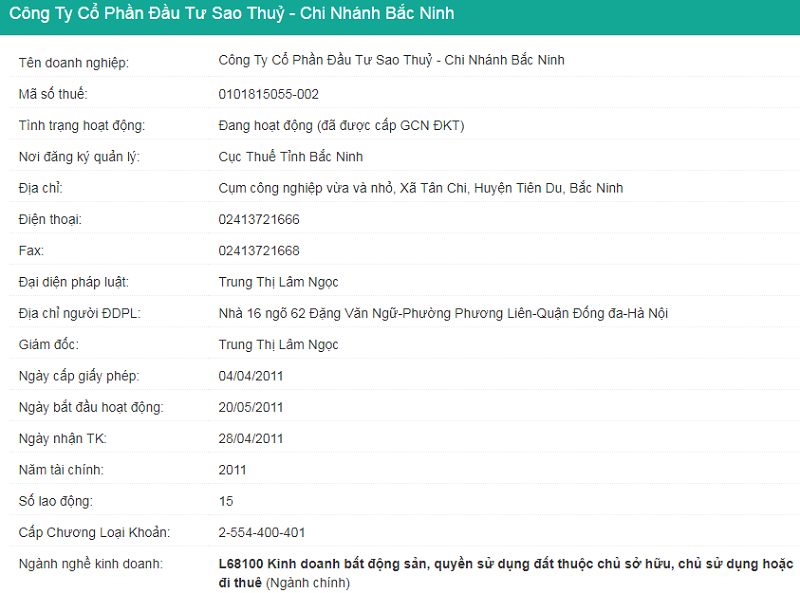Select tax code 0101815055-002
Image resolution: width=800 pixels, height=593 pixels.
pos(268,94)
